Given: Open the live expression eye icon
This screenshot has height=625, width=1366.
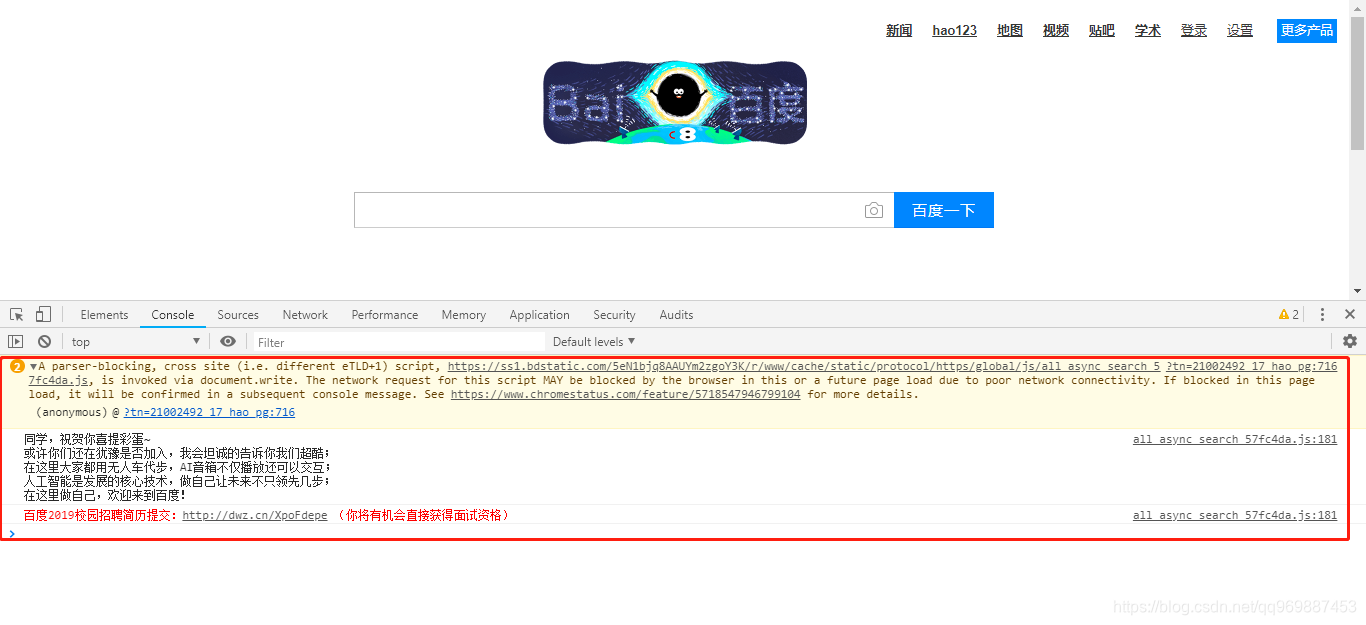Looking at the screenshot, I should point(228,341).
